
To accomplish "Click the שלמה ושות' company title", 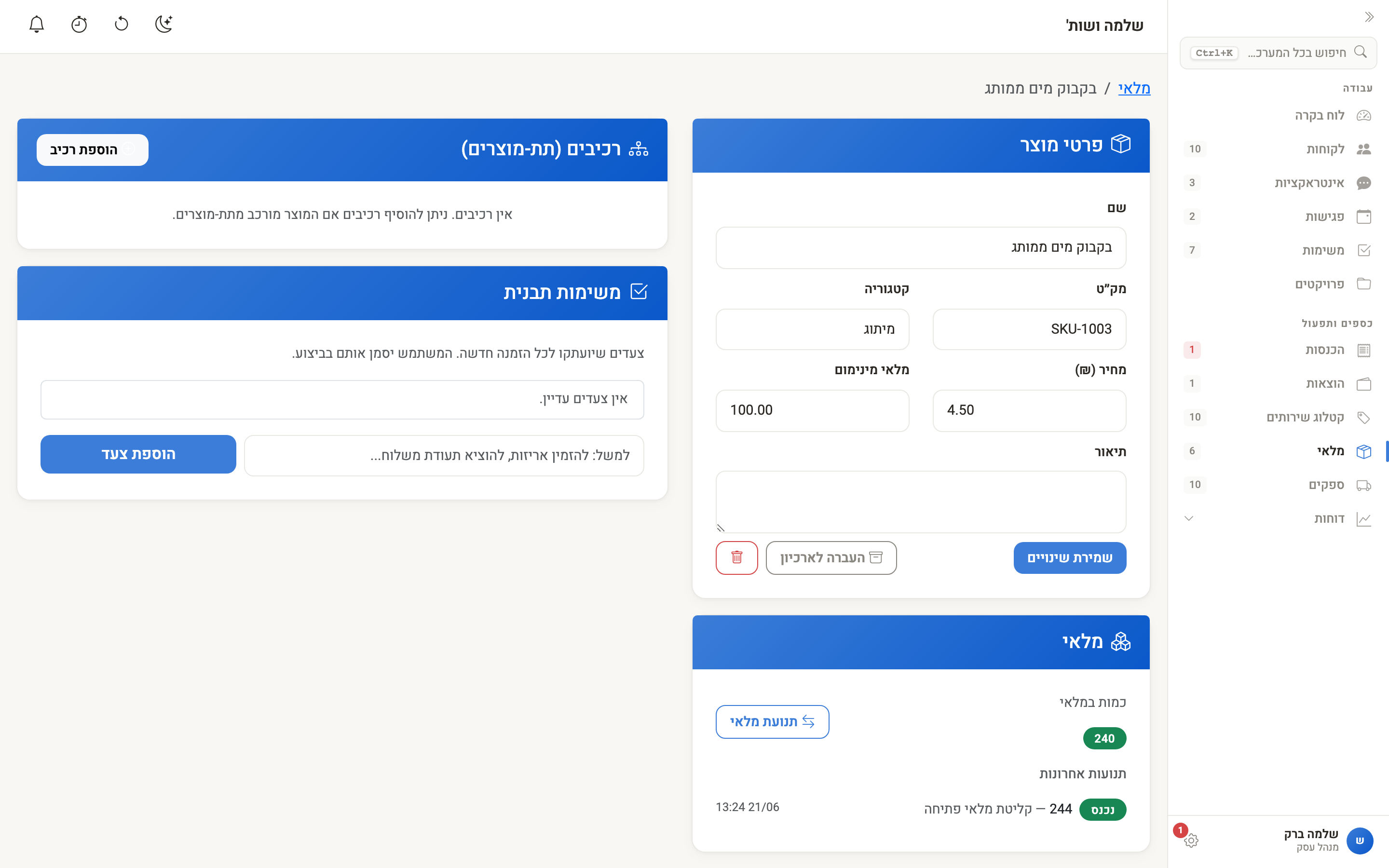I will tap(1104, 26).
